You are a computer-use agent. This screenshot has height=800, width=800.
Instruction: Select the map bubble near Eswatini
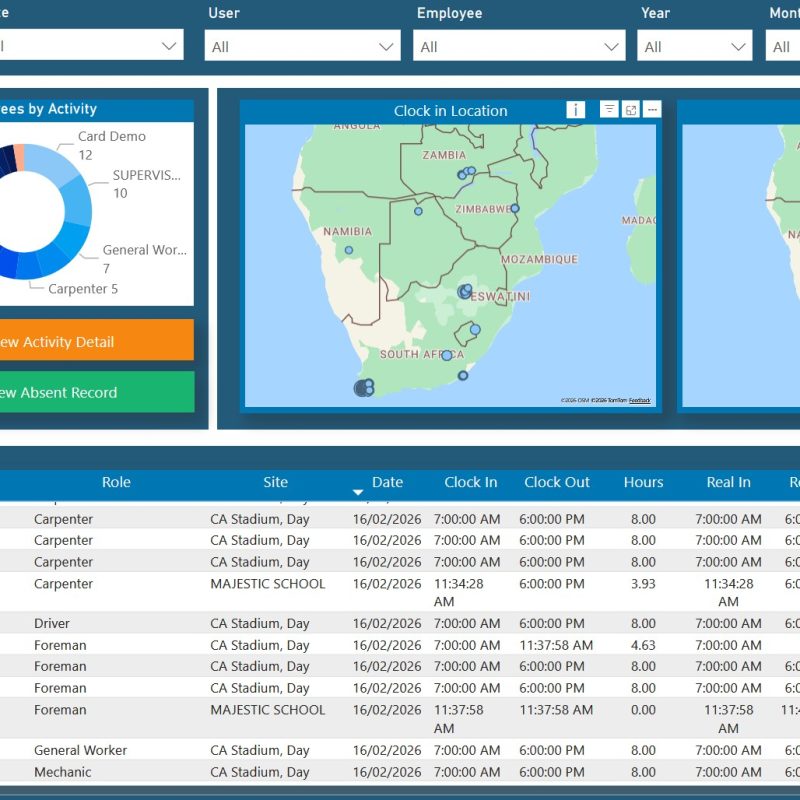[465, 292]
